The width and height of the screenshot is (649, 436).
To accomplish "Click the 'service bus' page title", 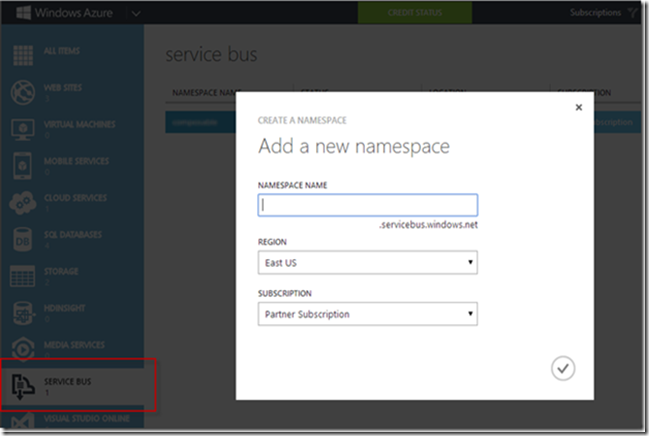I will [212, 55].
